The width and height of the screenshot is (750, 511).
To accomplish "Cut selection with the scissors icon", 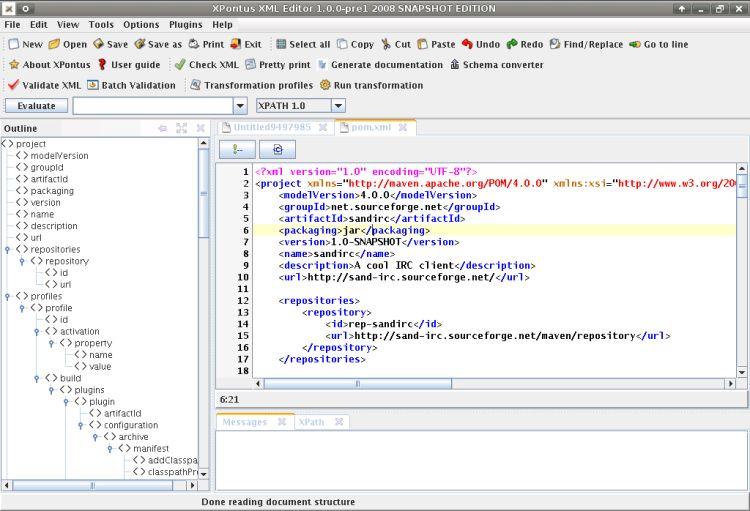I will coord(386,44).
